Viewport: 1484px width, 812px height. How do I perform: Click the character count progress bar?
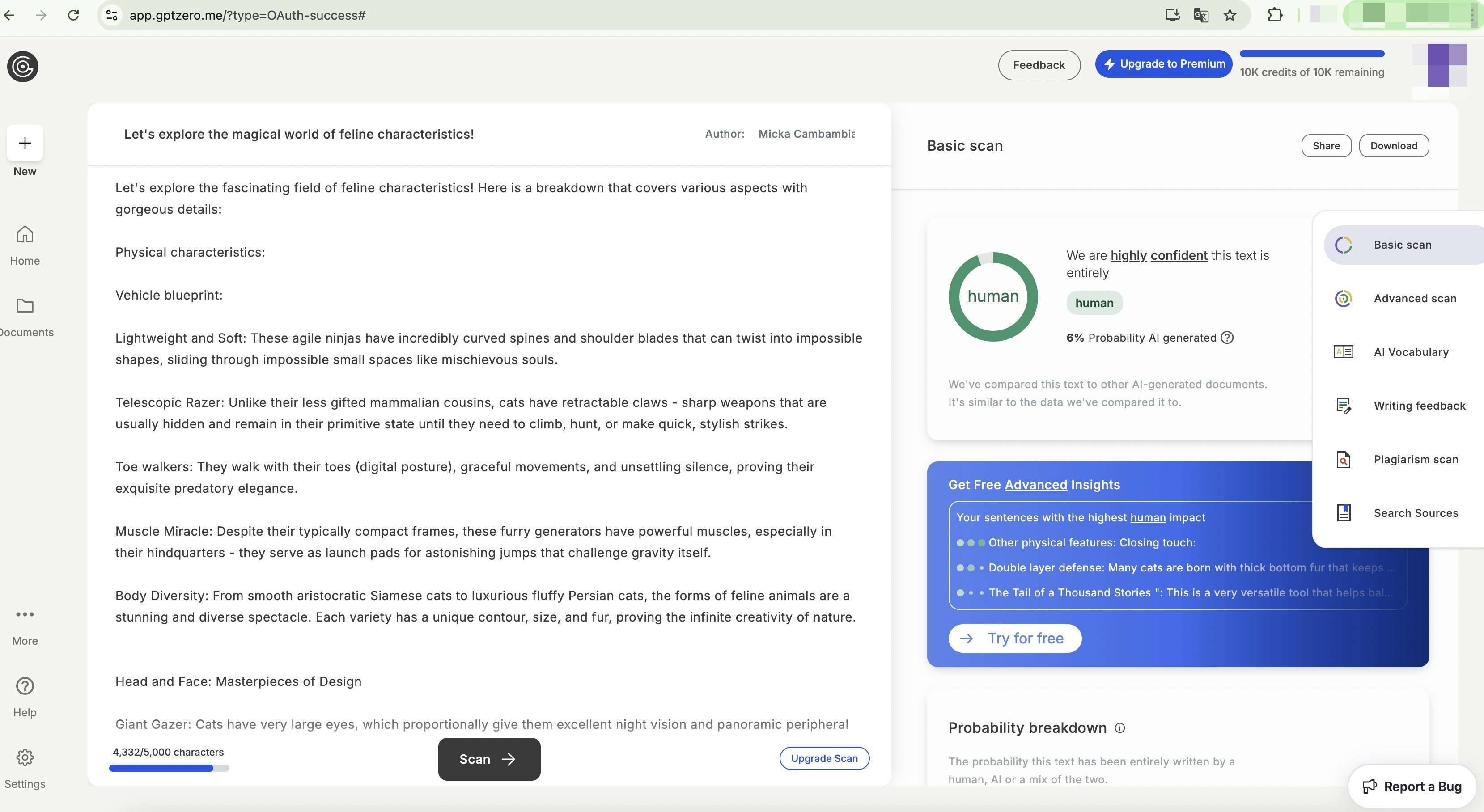169,768
